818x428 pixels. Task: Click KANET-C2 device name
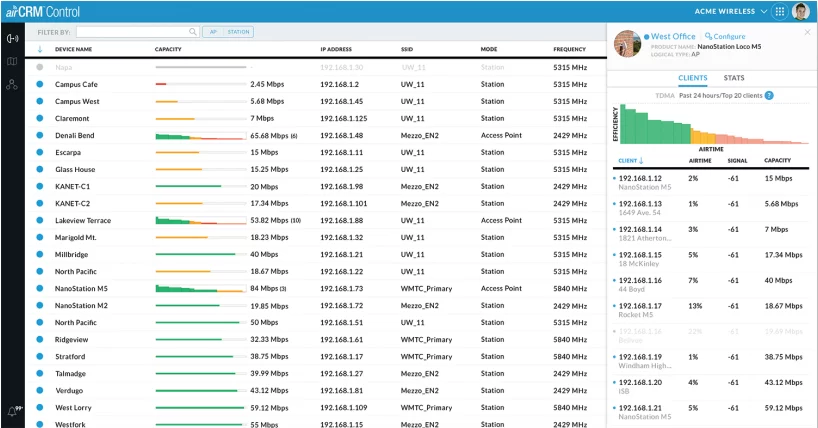tap(73, 204)
